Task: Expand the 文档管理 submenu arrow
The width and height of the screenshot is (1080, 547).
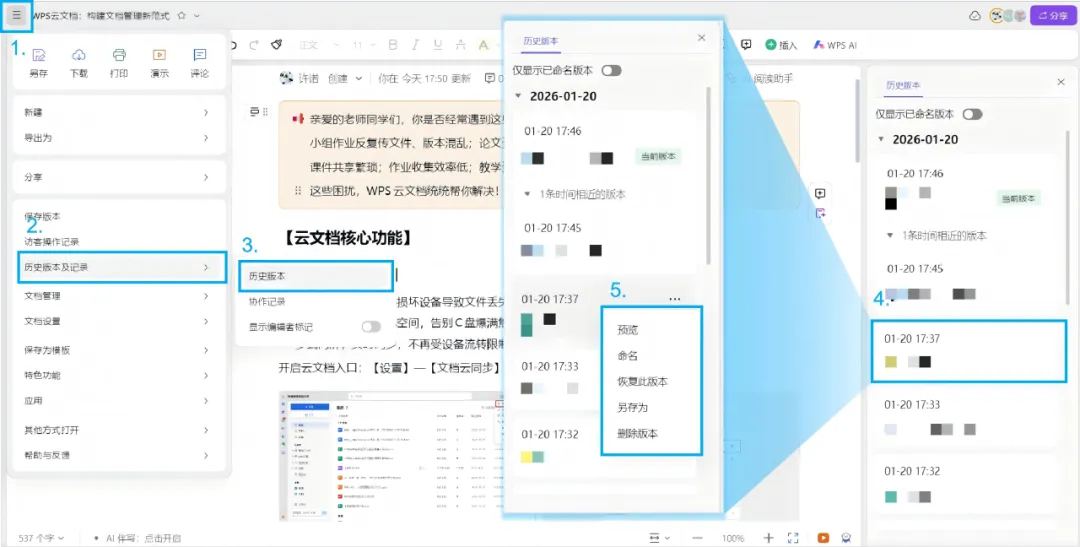Action: (x=205, y=296)
